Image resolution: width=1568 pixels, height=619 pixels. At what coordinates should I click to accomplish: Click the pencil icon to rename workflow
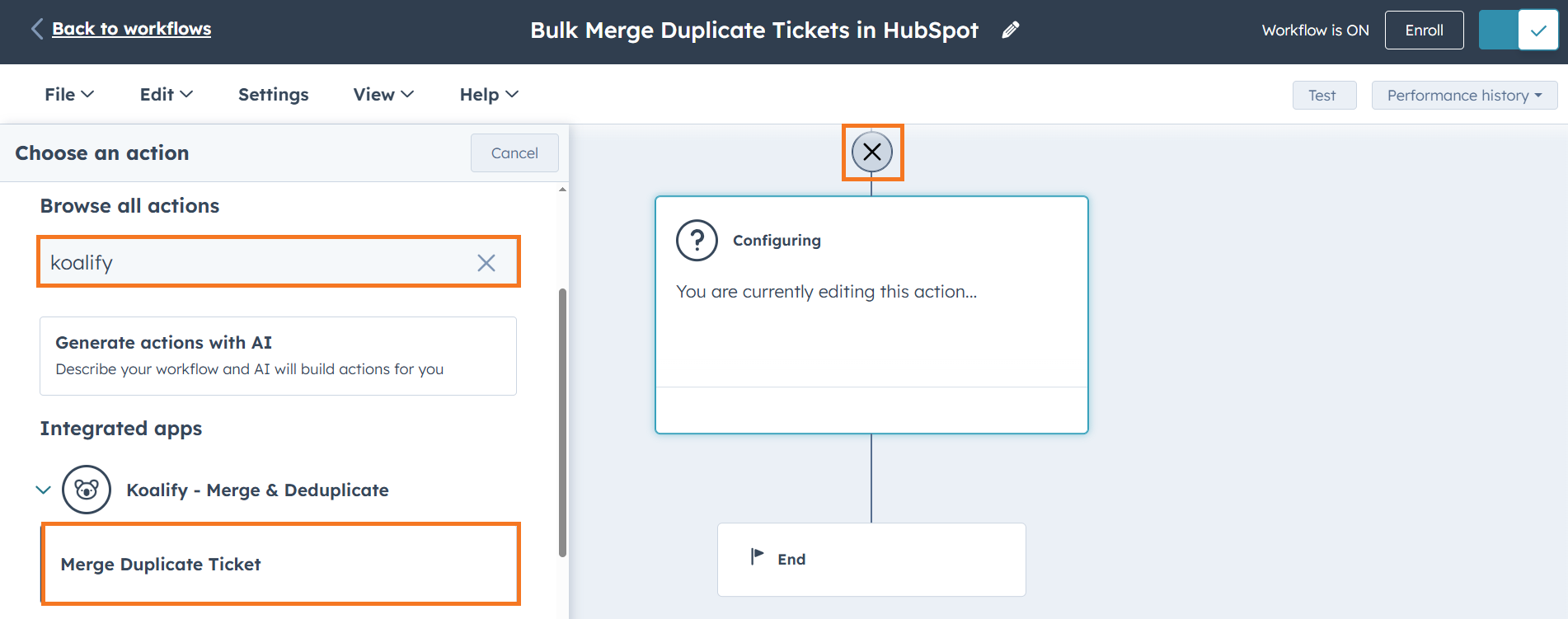pos(1011,30)
